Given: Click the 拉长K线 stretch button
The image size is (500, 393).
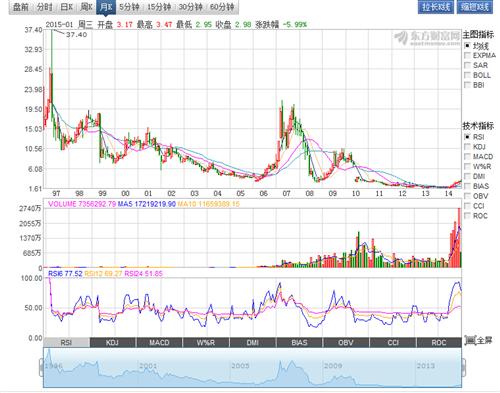Looking at the screenshot, I should coord(436,7).
